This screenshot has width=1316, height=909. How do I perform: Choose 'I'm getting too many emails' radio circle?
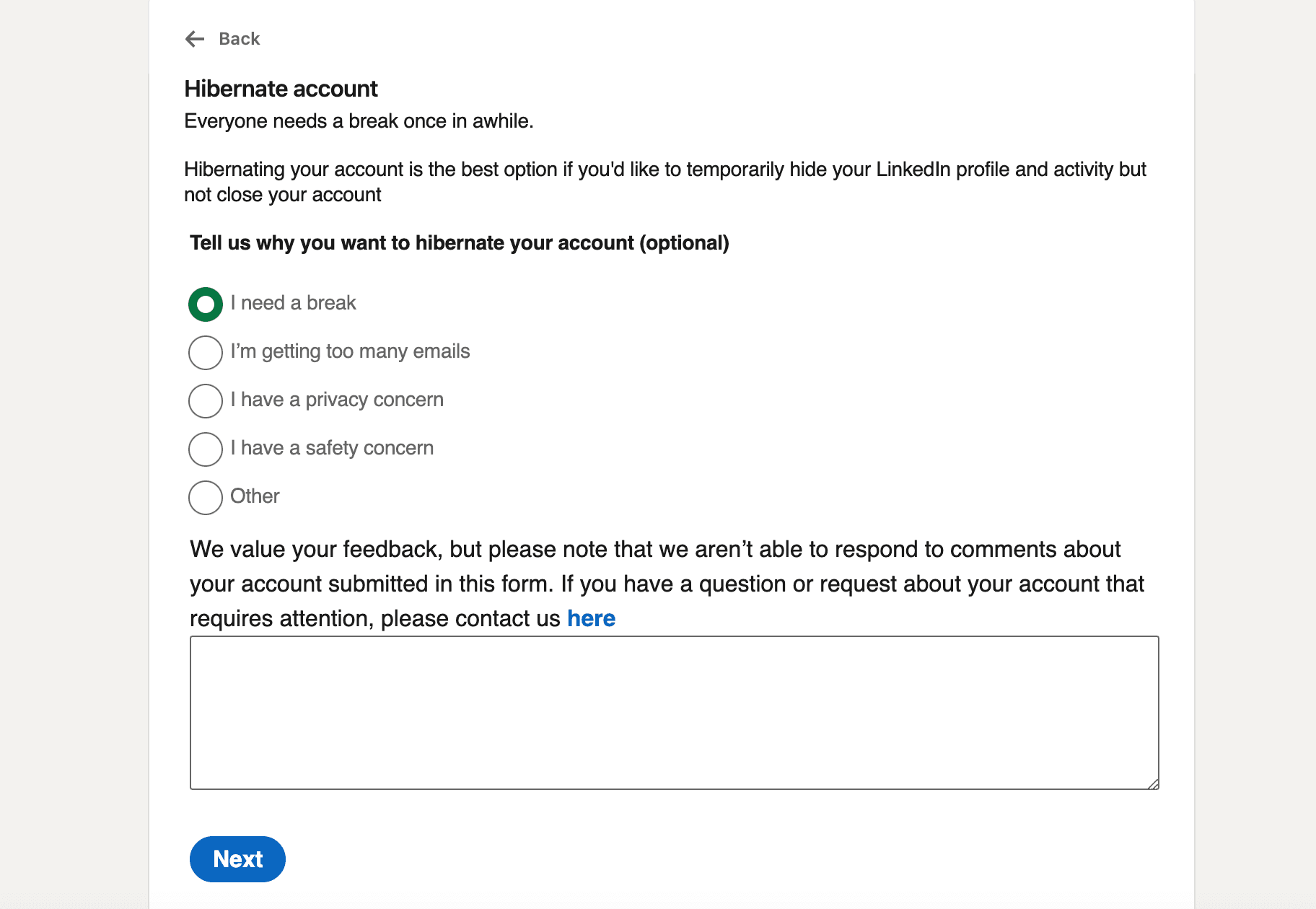(x=206, y=353)
